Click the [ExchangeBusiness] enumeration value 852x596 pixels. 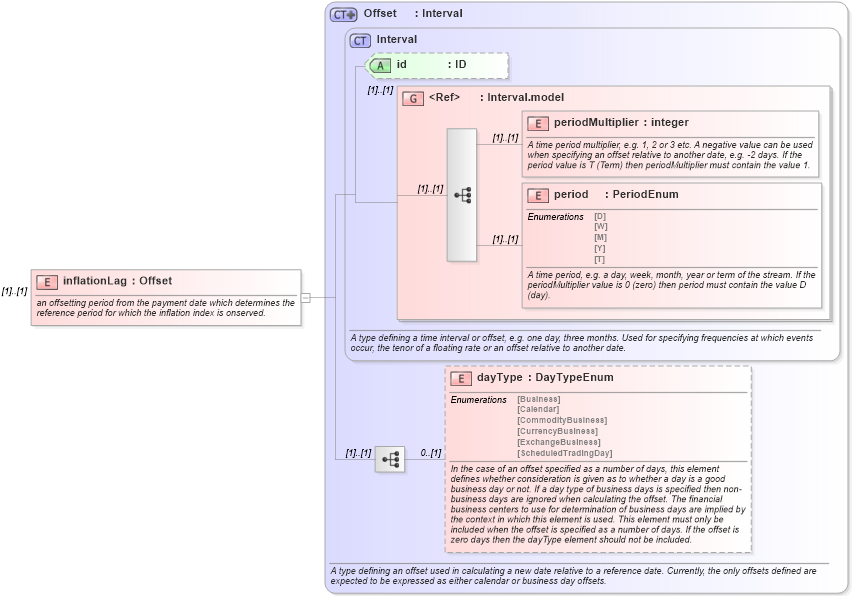coord(559,442)
